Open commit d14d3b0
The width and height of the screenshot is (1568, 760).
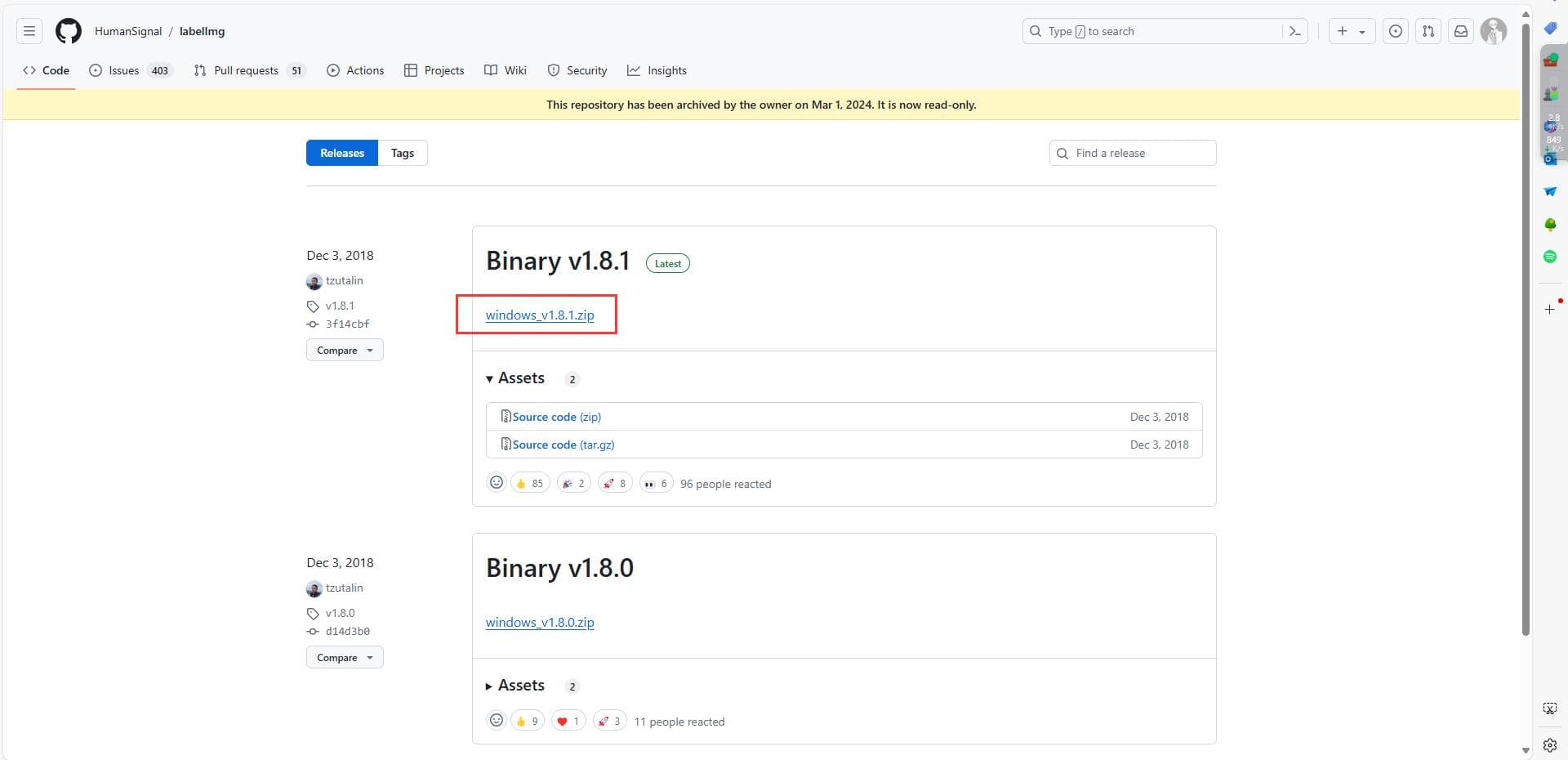click(x=347, y=631)
